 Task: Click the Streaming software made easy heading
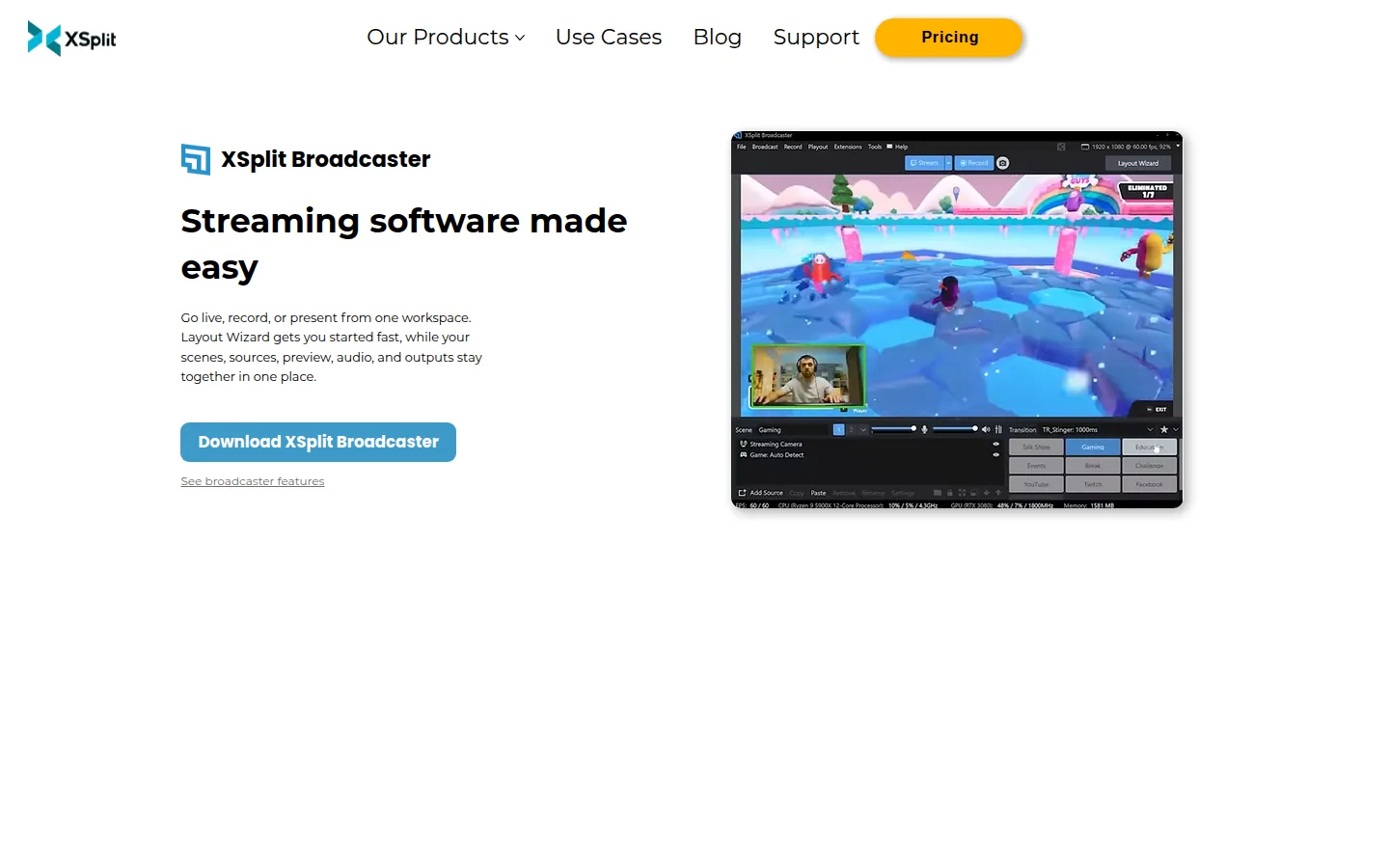(404, 244)
